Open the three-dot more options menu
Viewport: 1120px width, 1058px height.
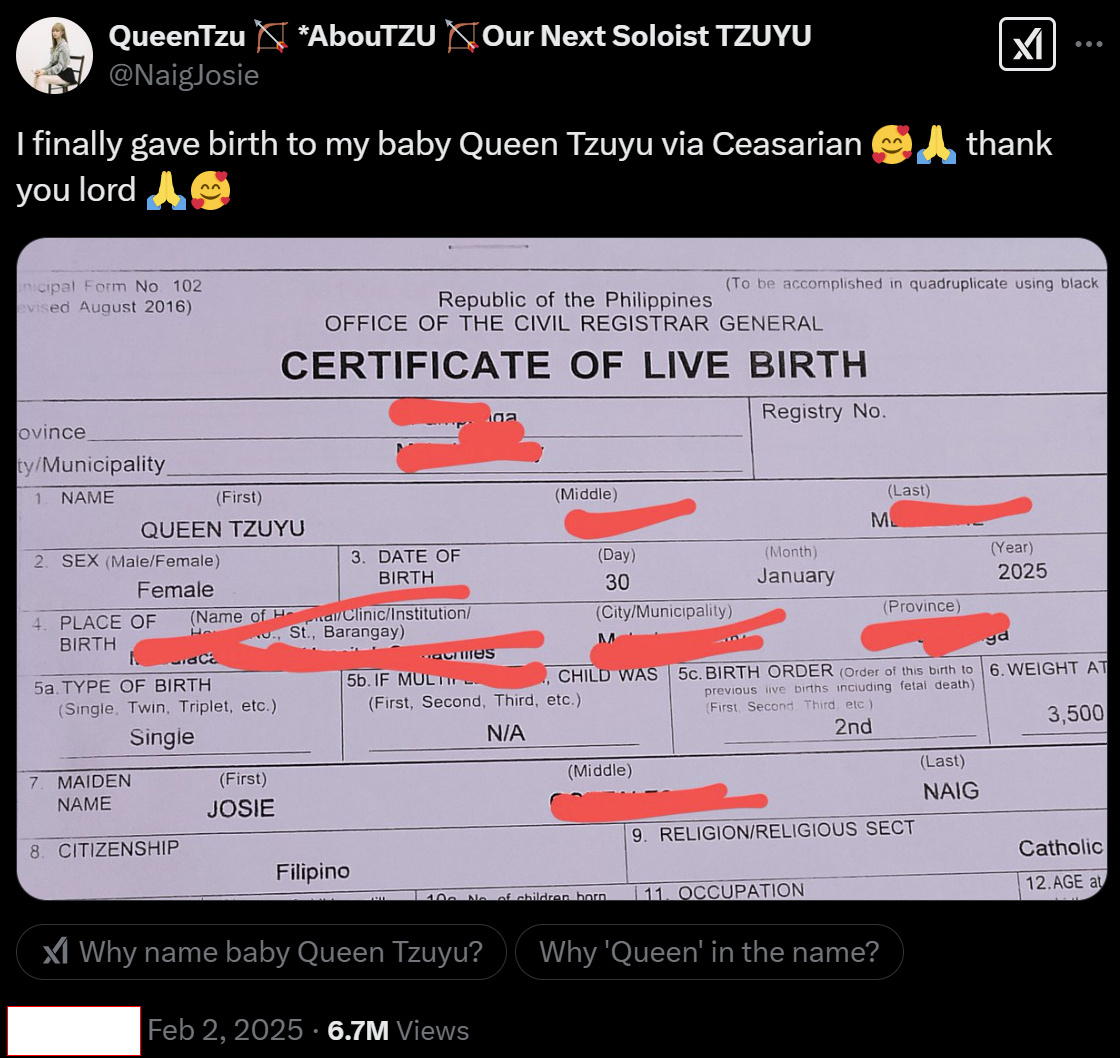click(1089, 44)
